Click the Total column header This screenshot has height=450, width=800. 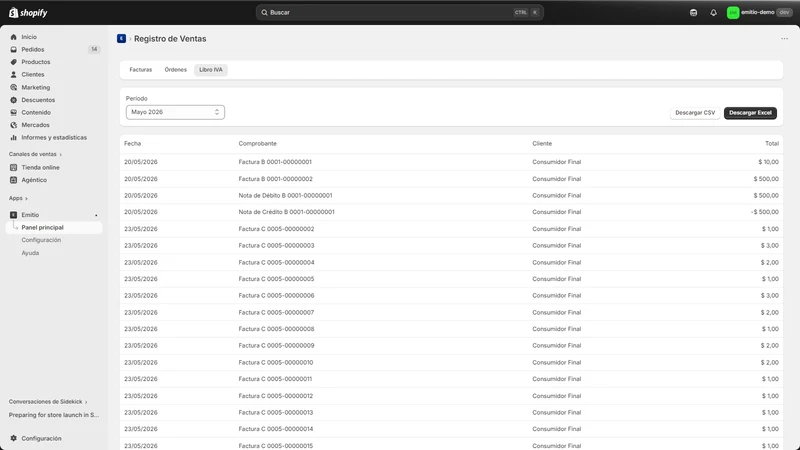(772, 143)
